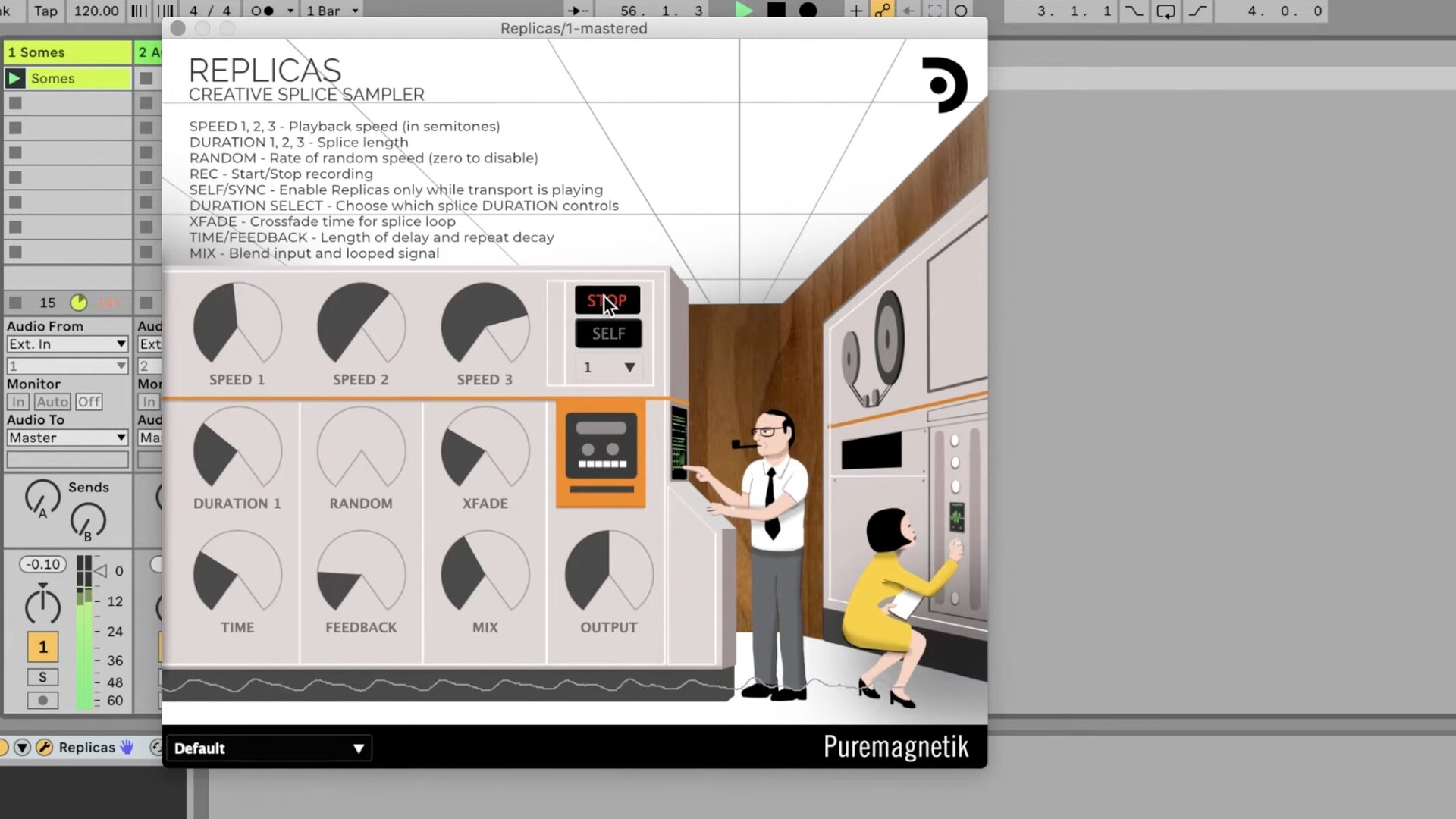
Task: Click the Replicas device wrench icon
Action: (45, 748)
